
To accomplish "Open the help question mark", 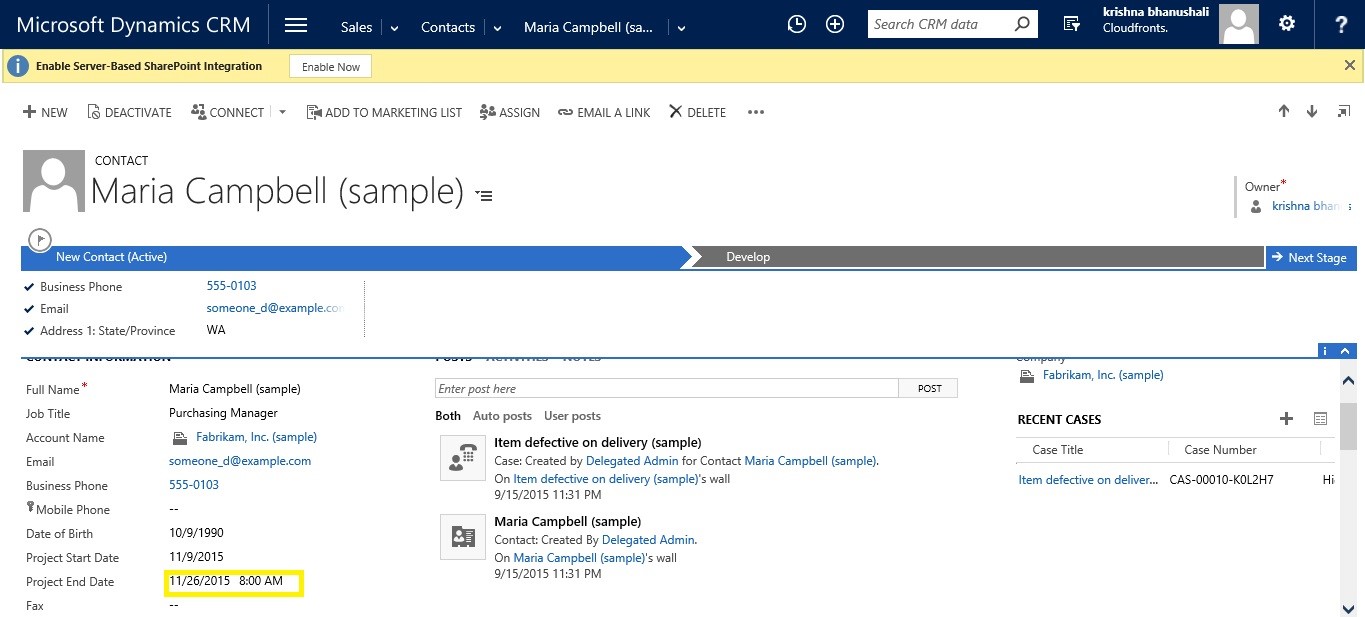I will (x=1342, y=25).
